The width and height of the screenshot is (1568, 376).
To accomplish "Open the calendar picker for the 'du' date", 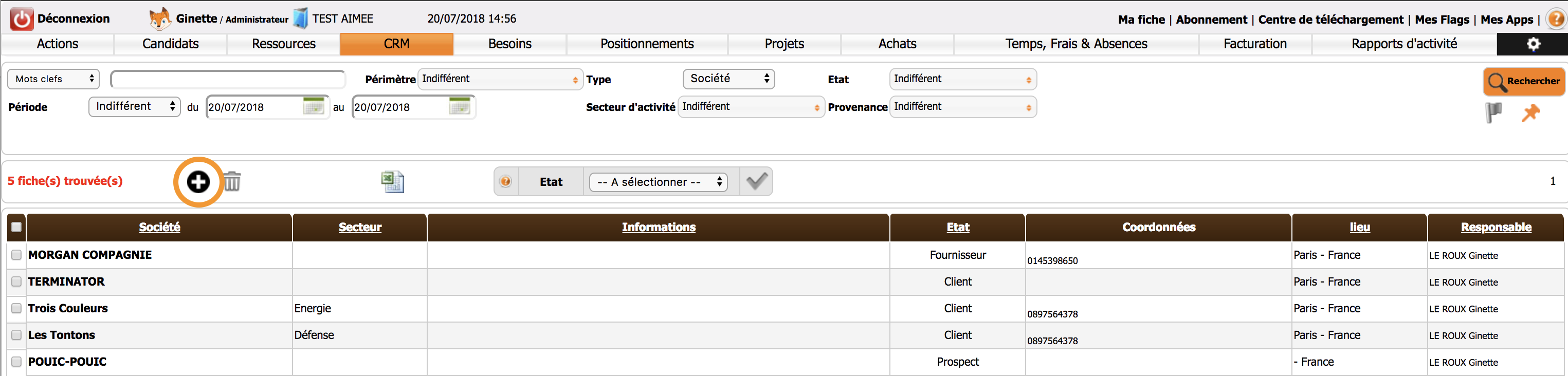I will click(x=313, y=106).
